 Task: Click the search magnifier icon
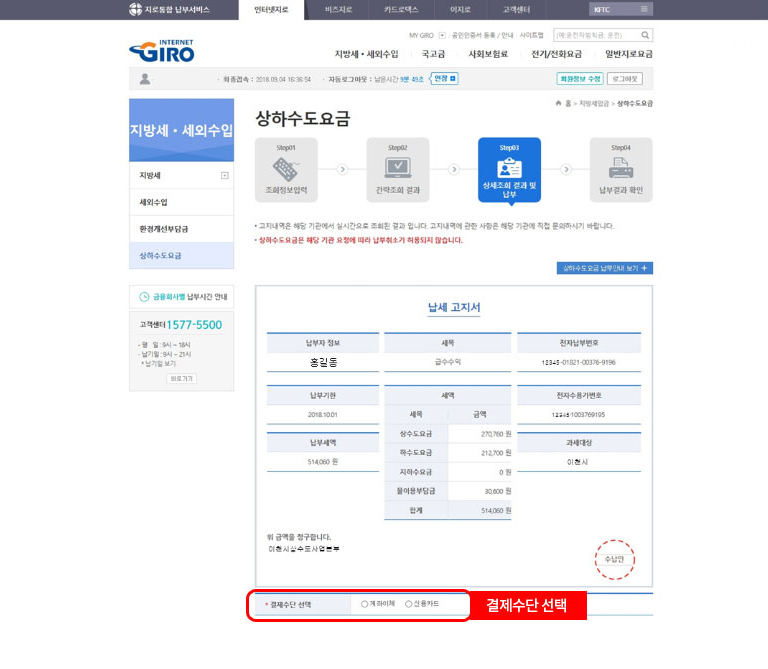pos(645,35)
